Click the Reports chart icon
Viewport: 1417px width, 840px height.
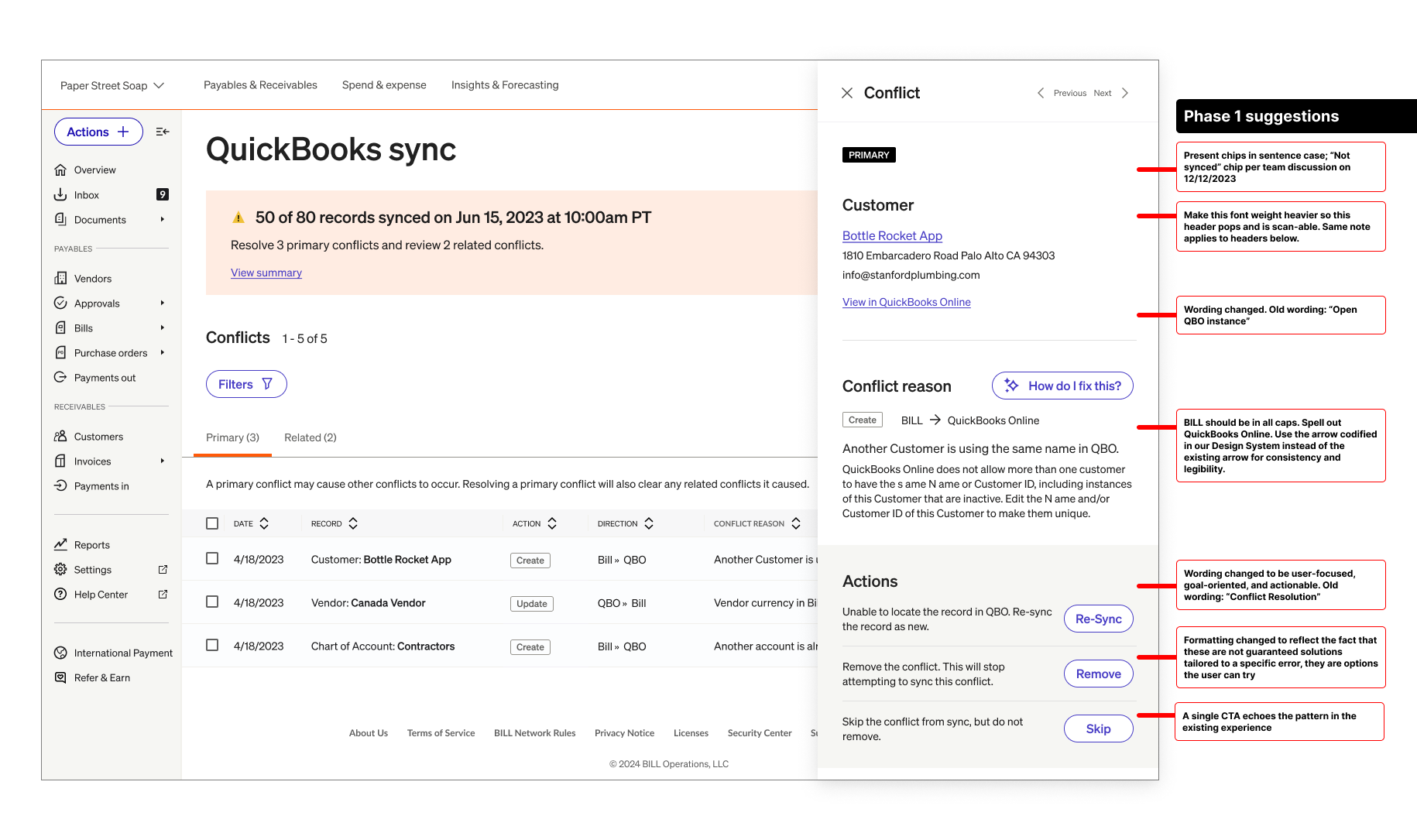(60, 544)
